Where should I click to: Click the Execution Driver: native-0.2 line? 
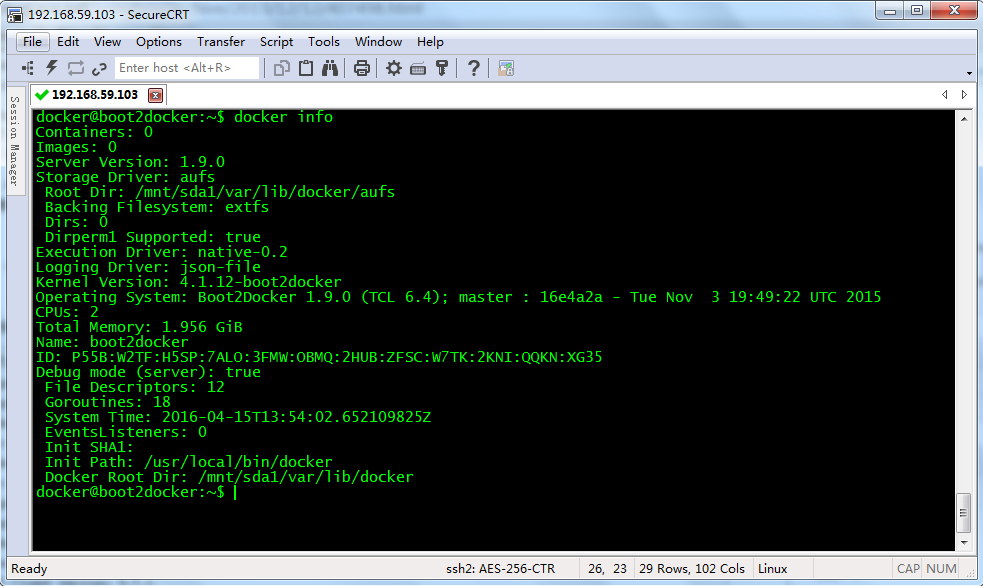point(162,252)
